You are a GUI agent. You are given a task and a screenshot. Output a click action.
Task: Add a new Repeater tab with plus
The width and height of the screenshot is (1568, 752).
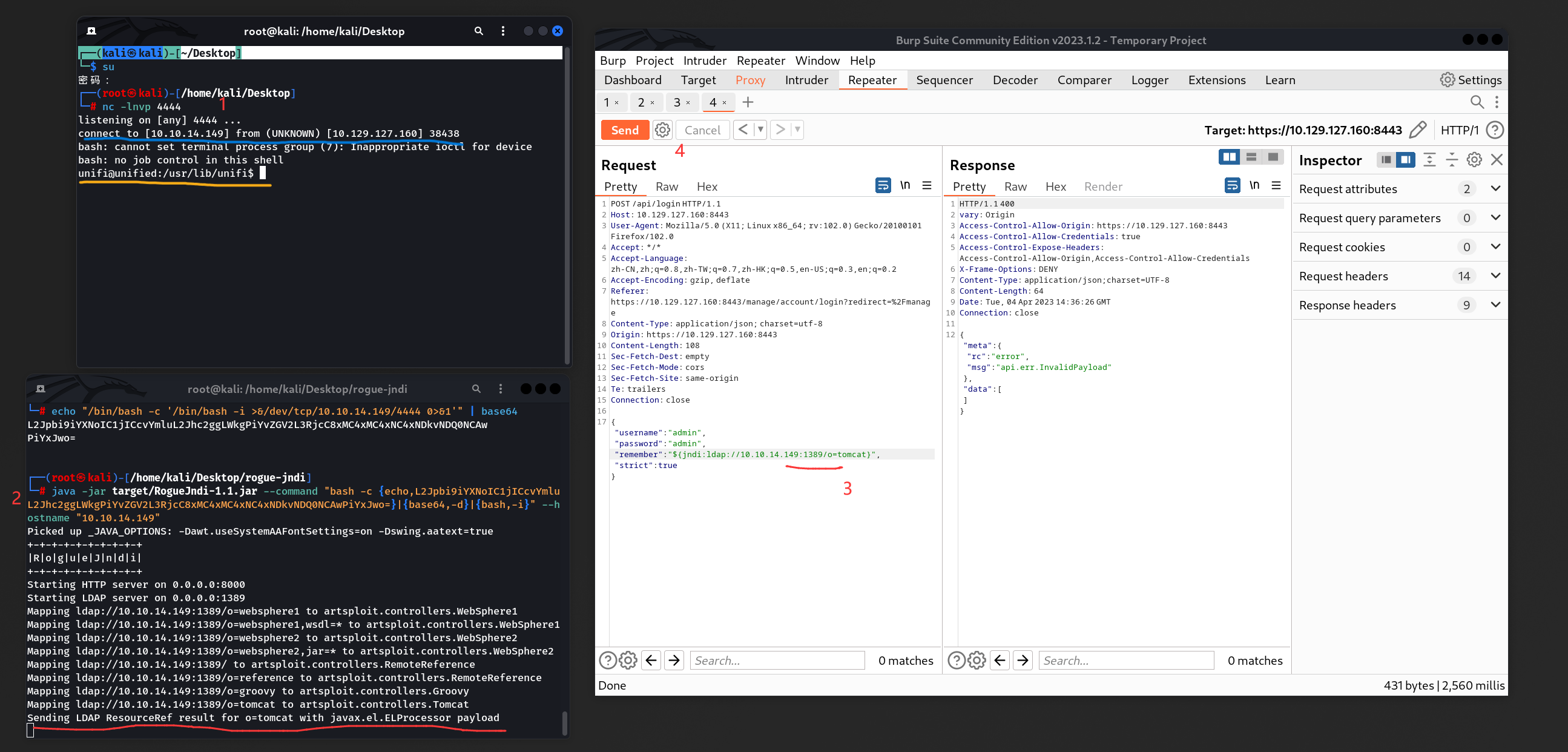click(x=748, y=102)
